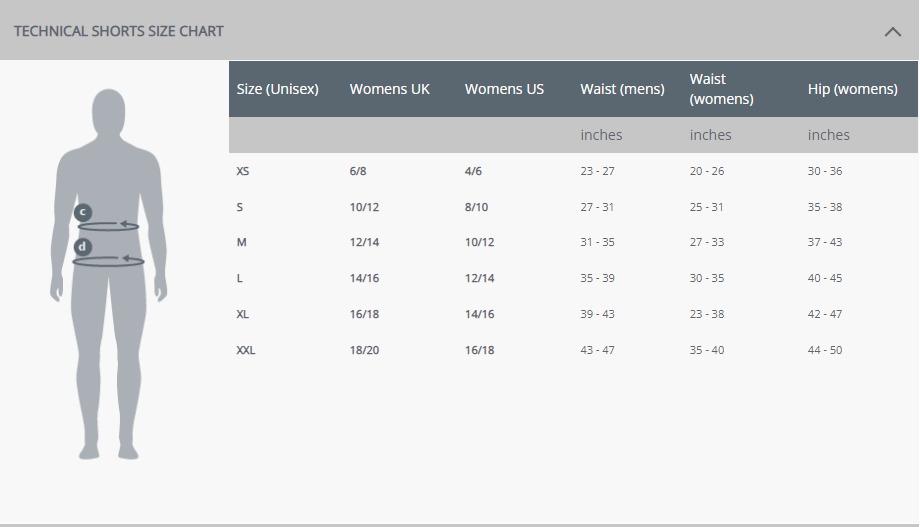This screenshot has width=920, height=527.
Task: Click the Womens UK column header
Action: 389,89
